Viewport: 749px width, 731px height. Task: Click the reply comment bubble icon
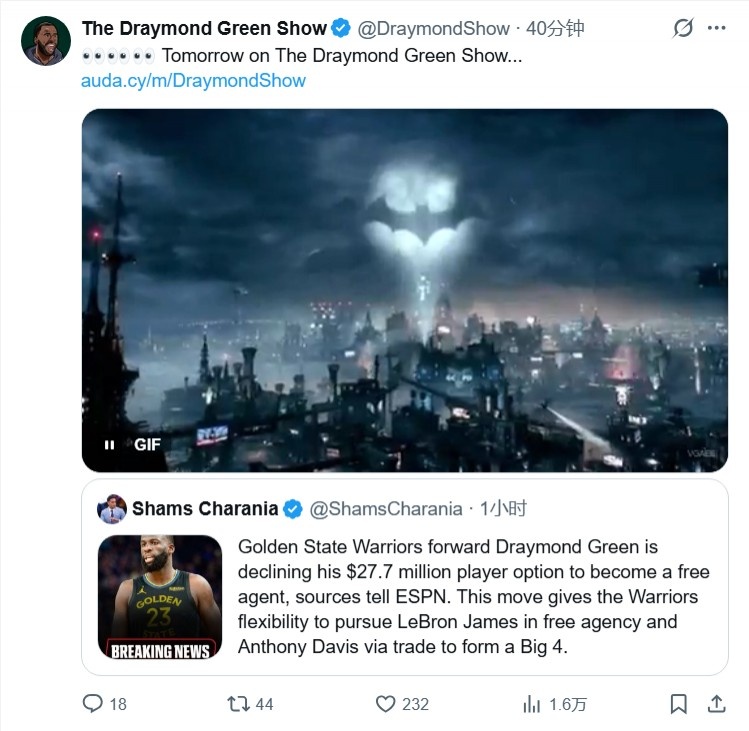pos(93,703)
